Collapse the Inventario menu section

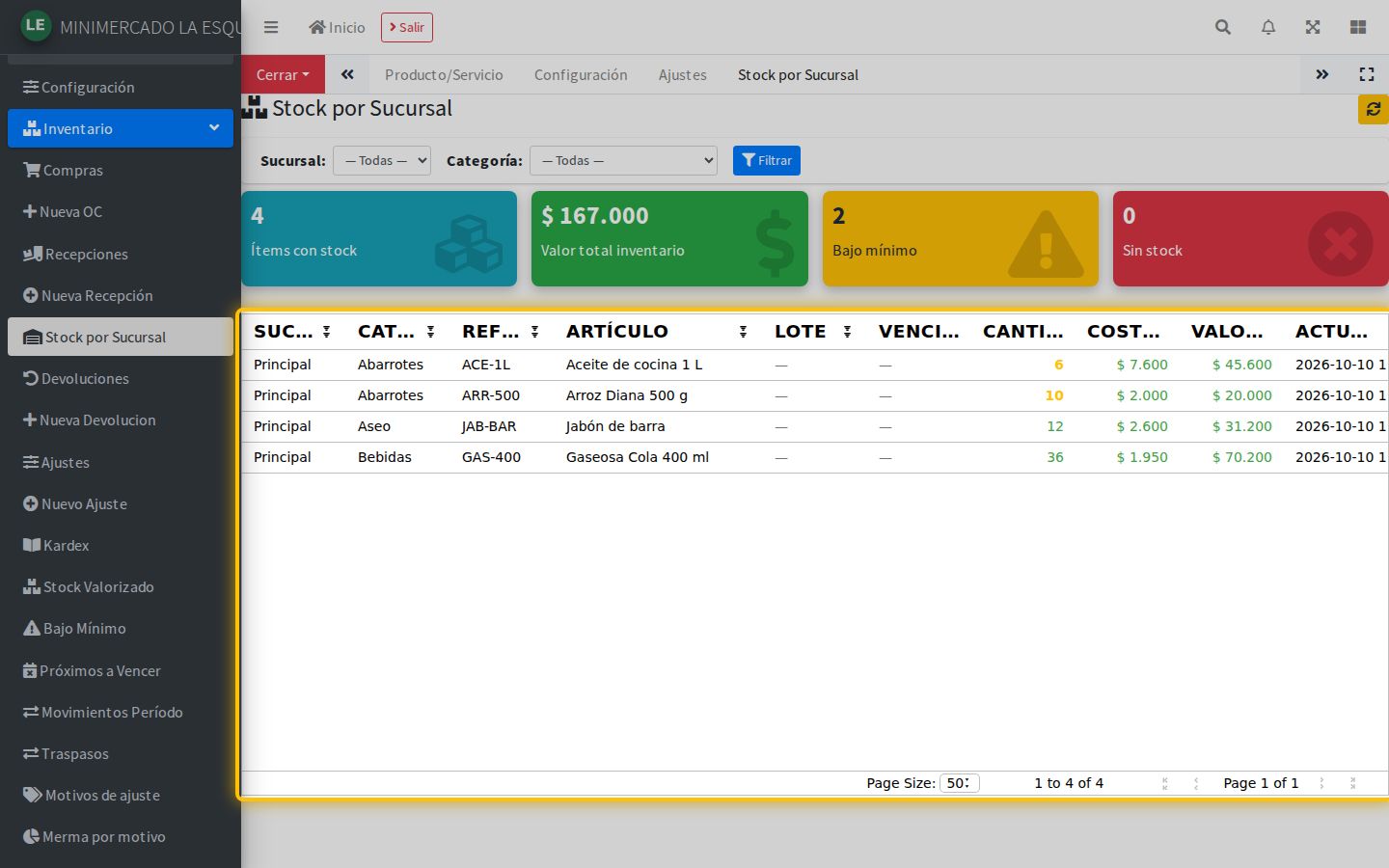[x=121, y=128]
